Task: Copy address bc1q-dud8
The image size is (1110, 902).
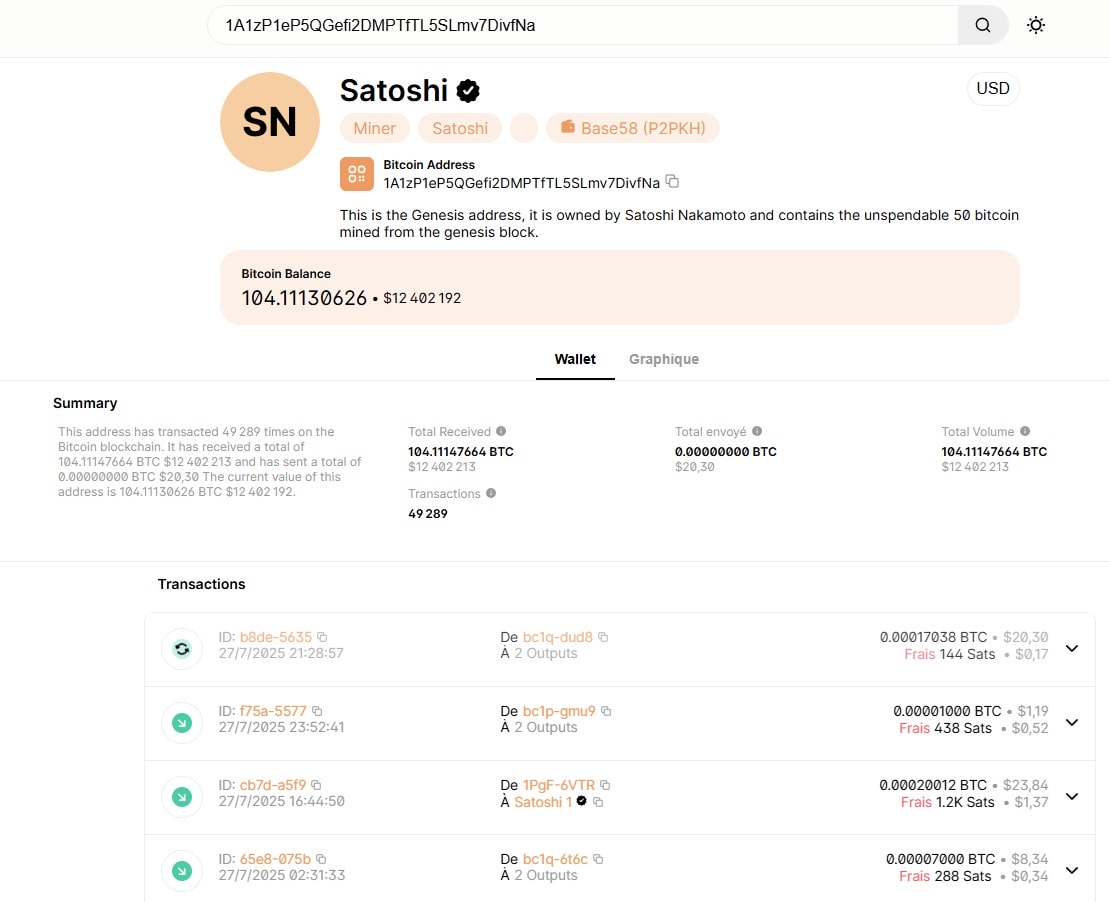Action: pos(603,637)
